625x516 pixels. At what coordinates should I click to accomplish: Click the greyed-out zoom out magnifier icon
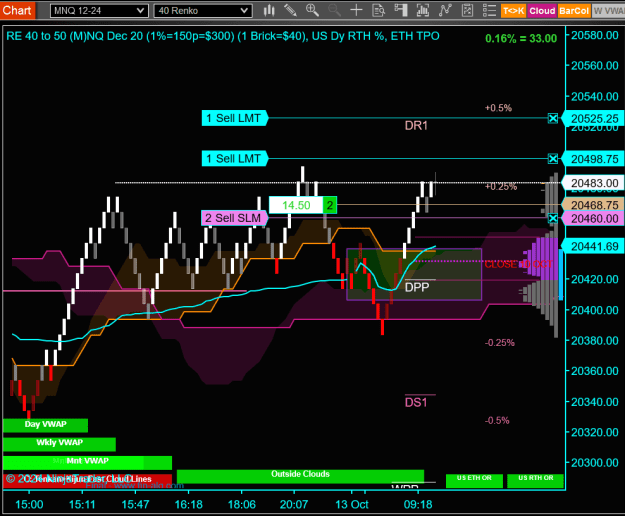coord(334,10)
